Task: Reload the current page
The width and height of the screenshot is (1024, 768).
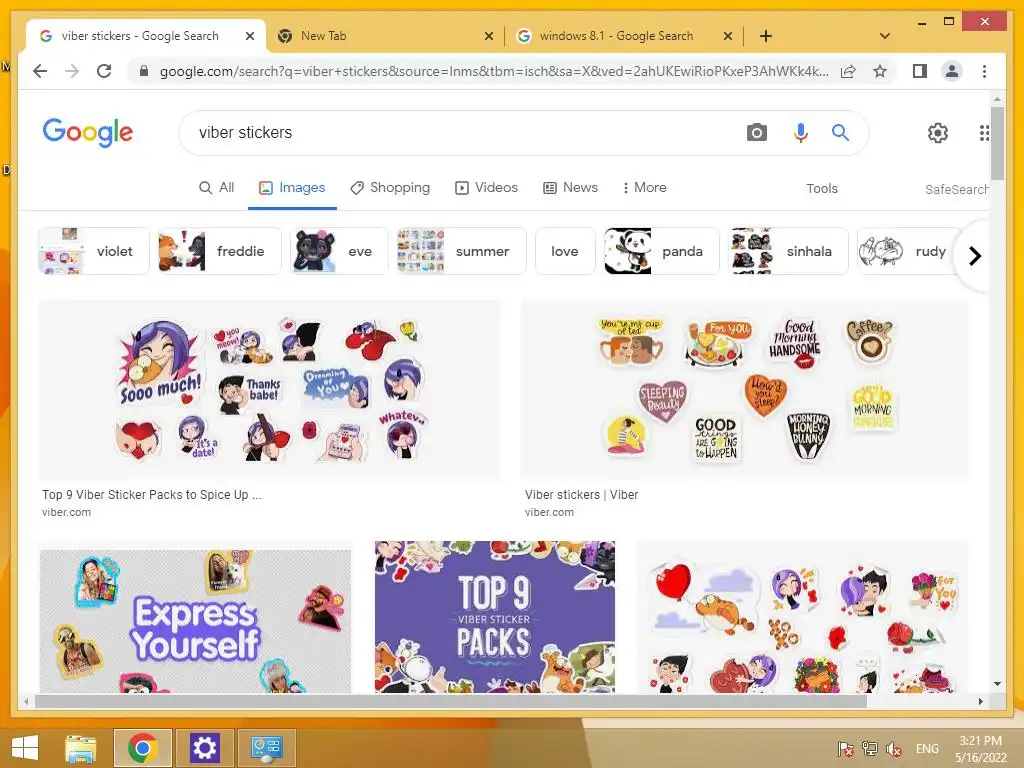Action: click(104, 71)
